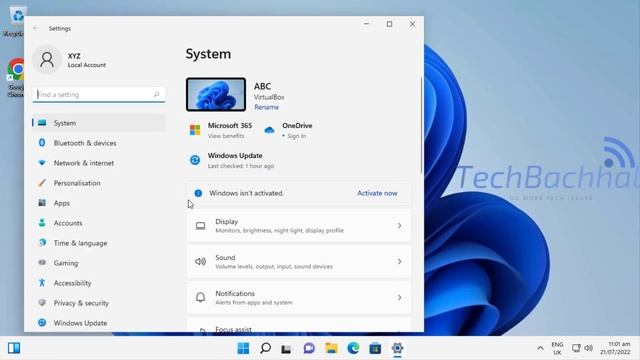
Task: Open the Start menu from taskbar
Action: tap(243, 348)
